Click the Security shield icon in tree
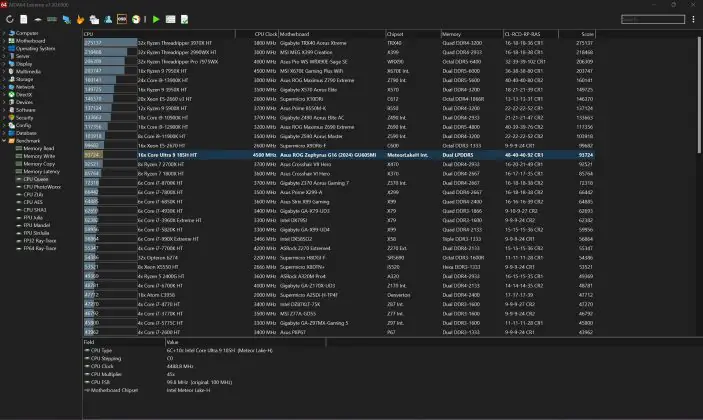The height and width of the screenshot is (420, 703). (12, 117)
